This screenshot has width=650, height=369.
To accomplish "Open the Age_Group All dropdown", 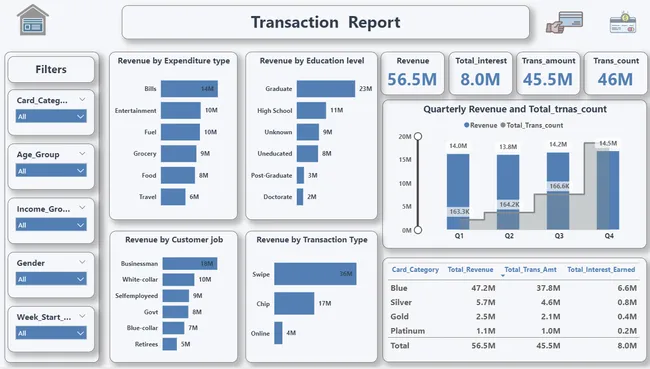I will (x=51, y=170).
